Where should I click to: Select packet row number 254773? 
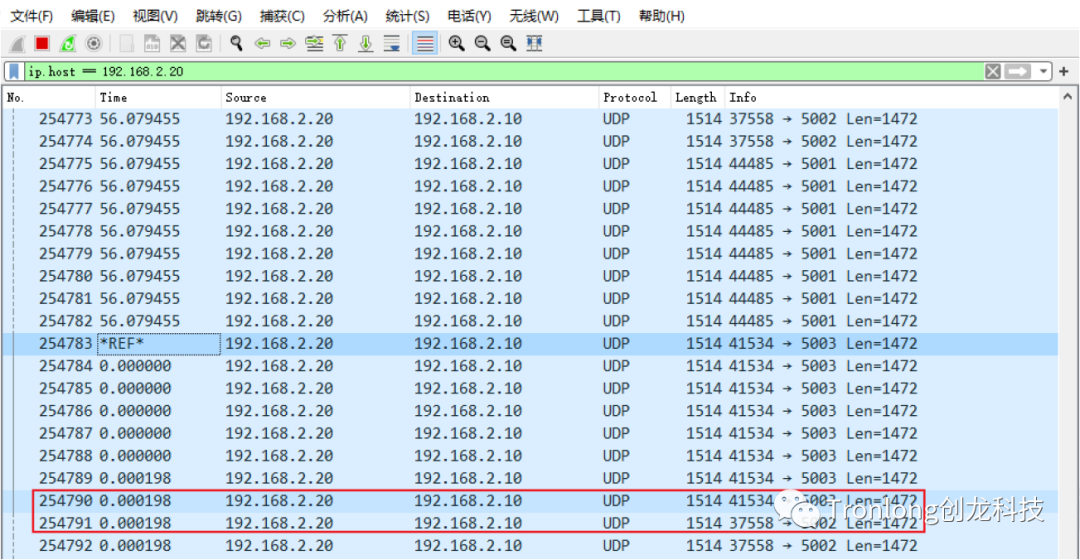[530, 119]
